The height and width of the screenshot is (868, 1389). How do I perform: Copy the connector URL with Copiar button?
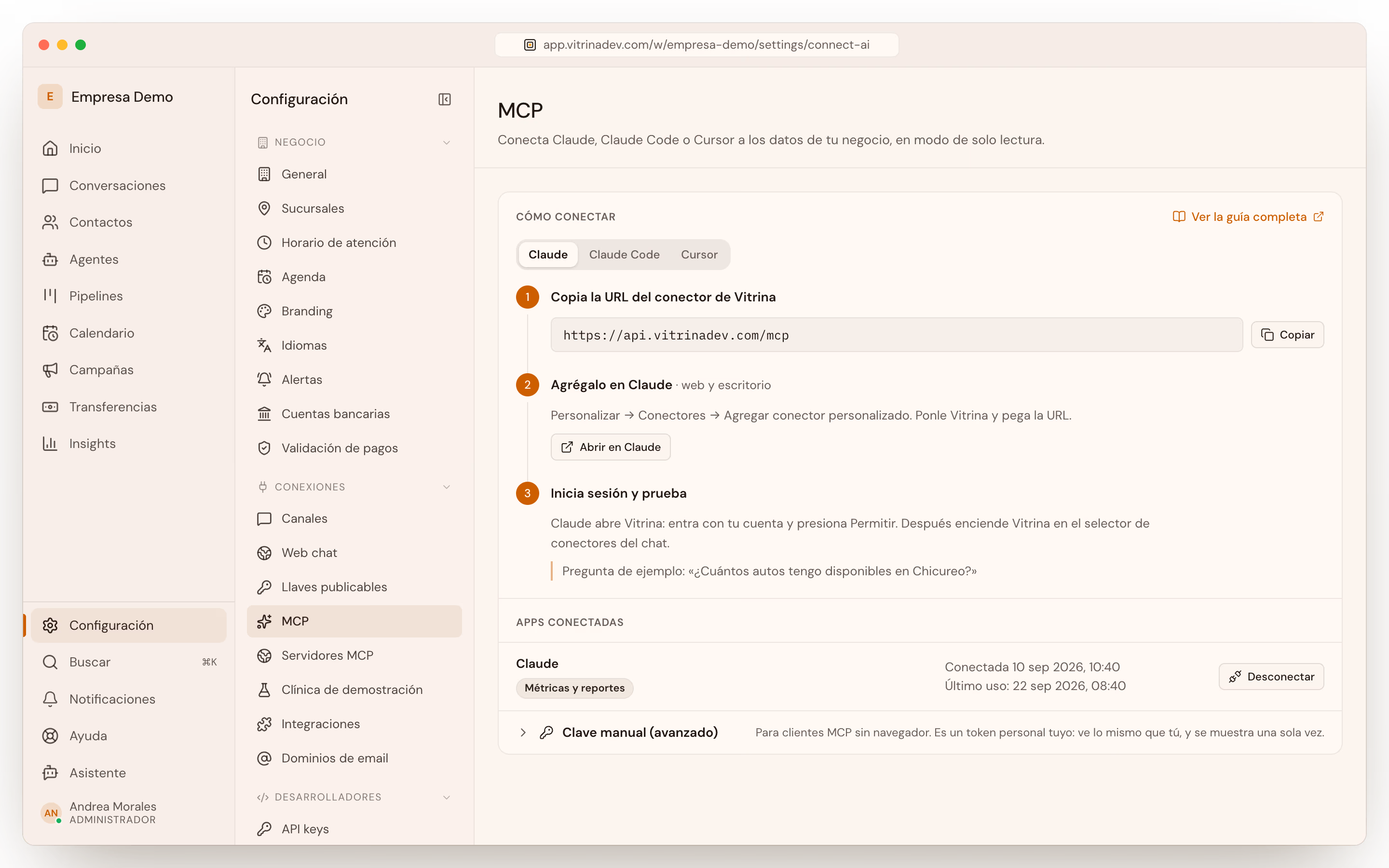[1287, 335]
